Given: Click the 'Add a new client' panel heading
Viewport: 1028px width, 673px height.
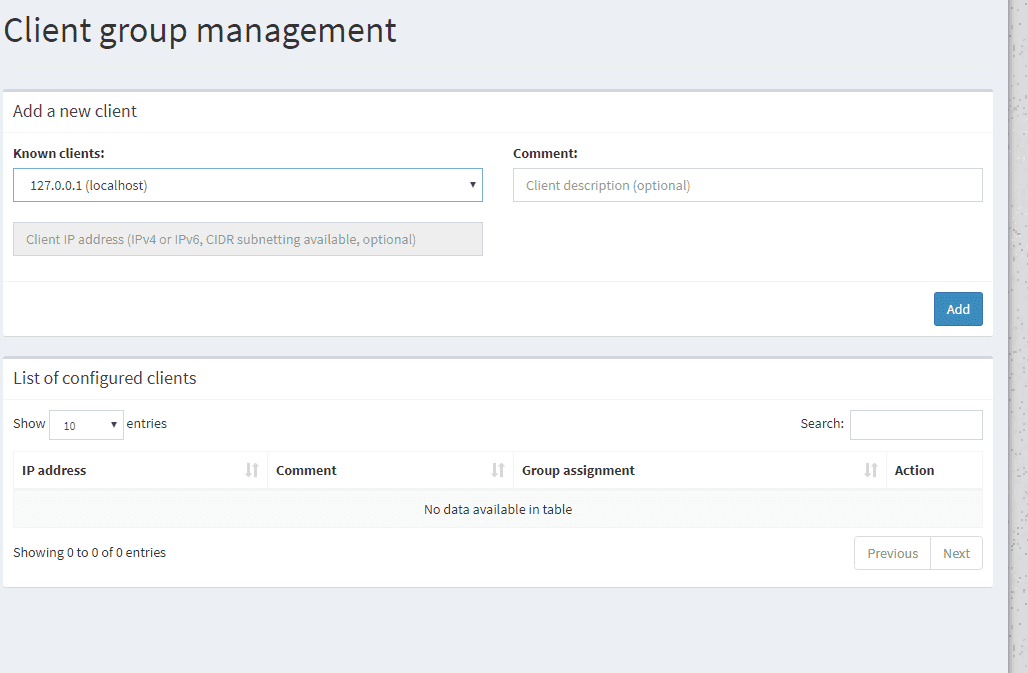Looking at the screenshot, I should point(75,111).
